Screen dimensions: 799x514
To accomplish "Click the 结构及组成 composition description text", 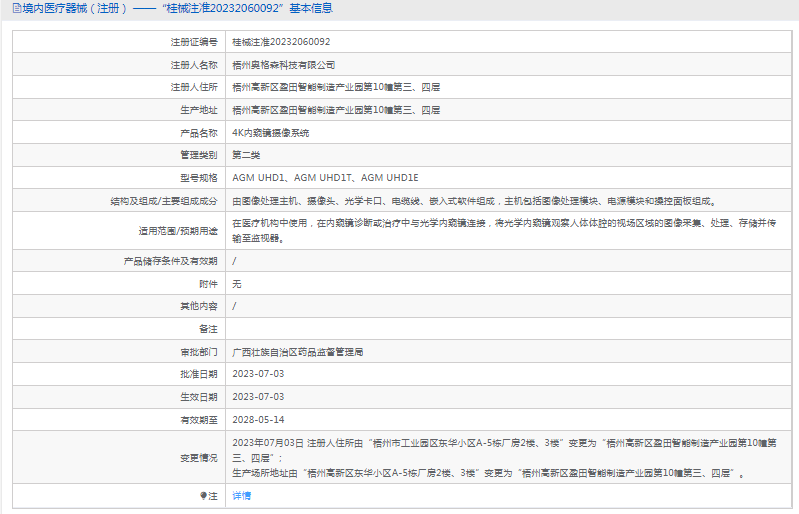I will click(x=475, y=201).
